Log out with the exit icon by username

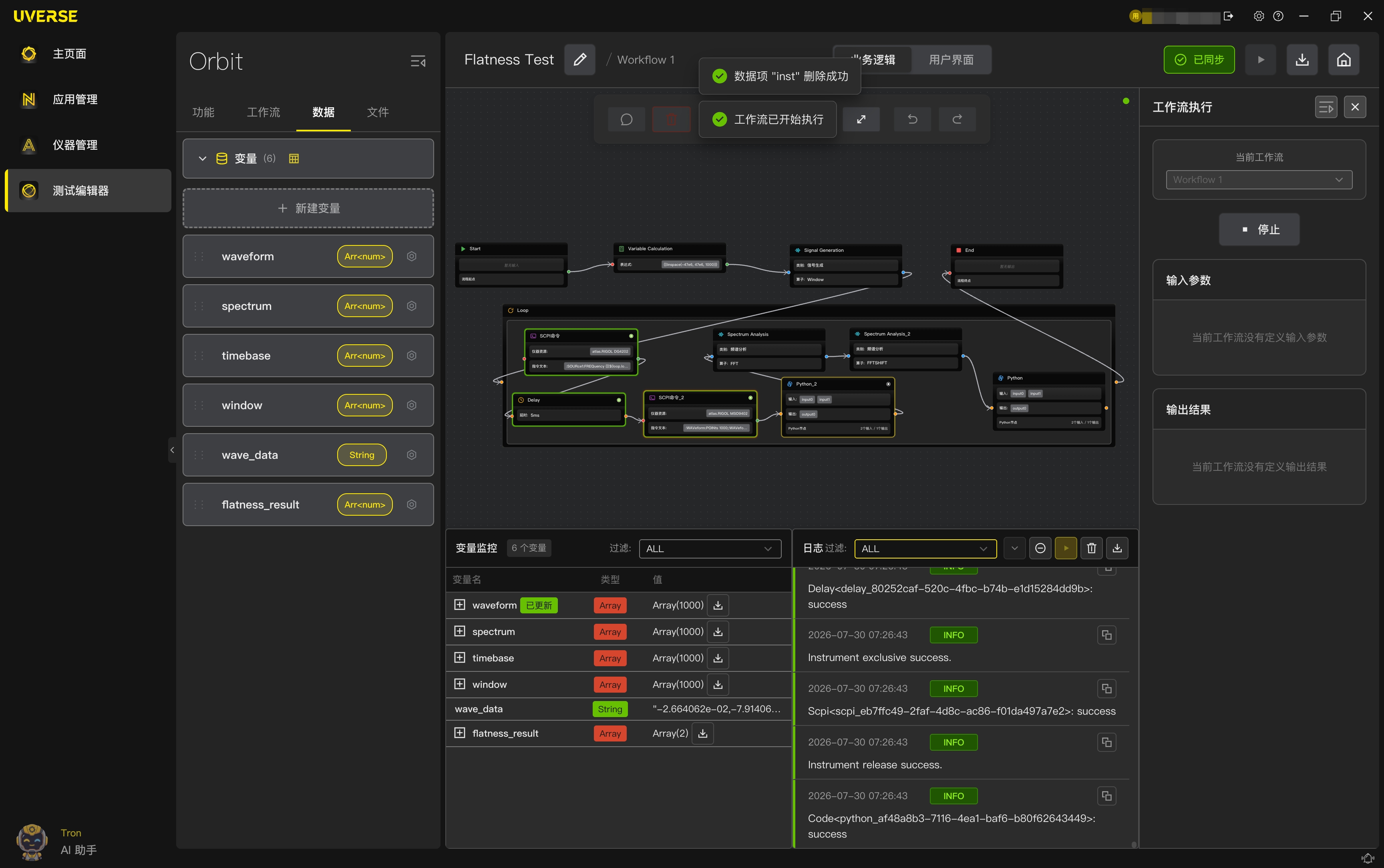[x=1229, y=16]
